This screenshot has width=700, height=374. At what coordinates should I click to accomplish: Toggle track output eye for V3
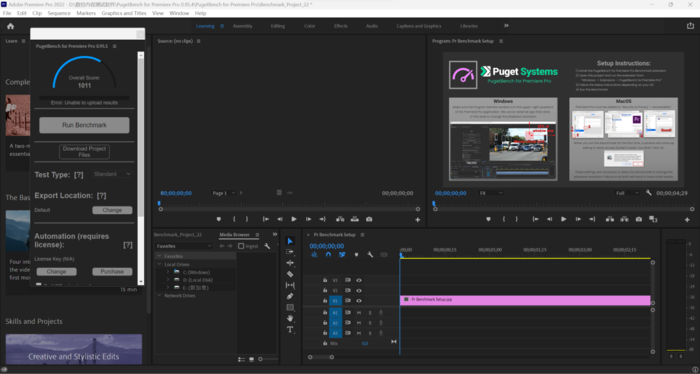click(359, 280)
